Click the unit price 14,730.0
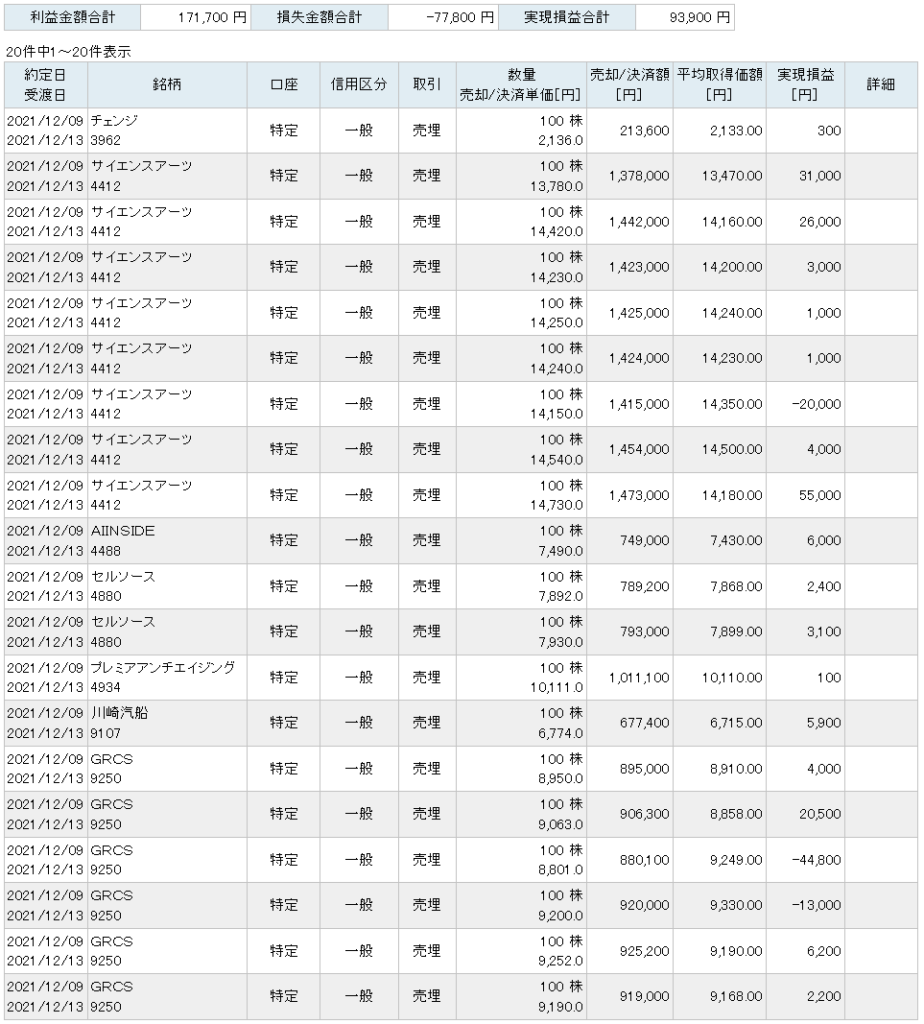 [556, 505]
